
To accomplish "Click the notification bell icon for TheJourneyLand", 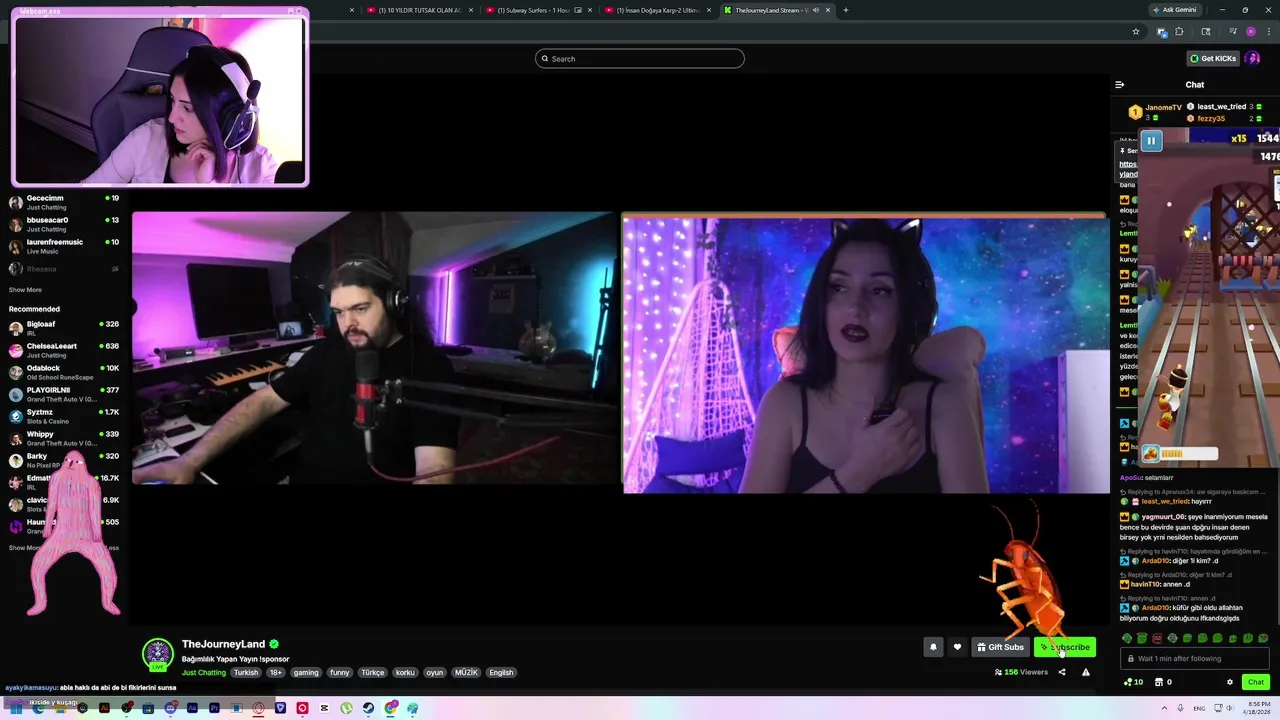I will [933, 647].
